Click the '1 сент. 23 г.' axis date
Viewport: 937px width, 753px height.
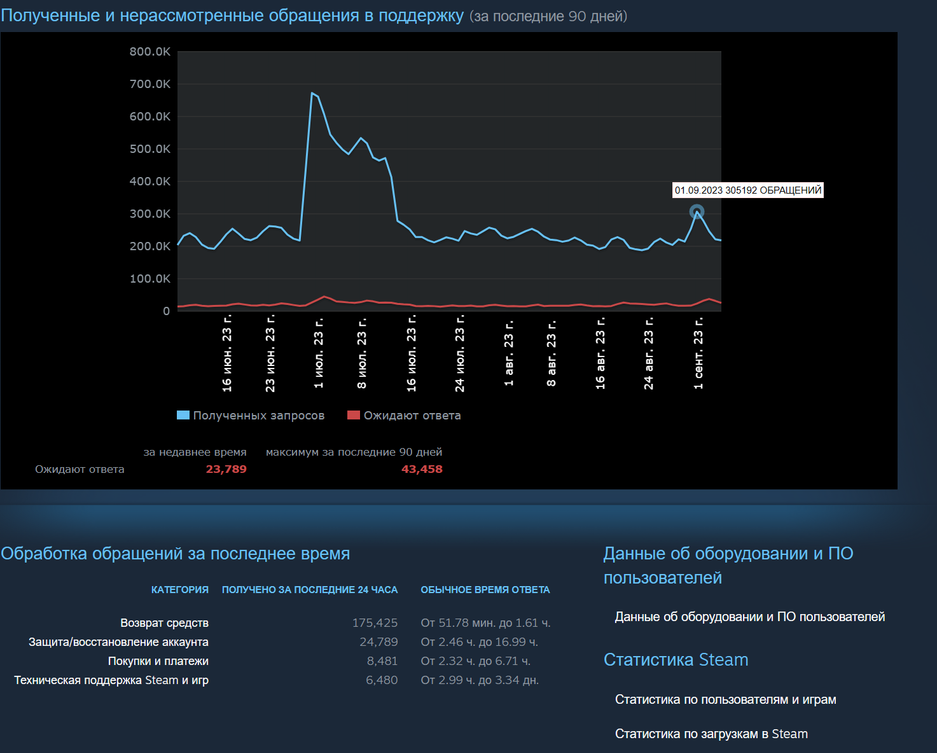pyautogui.click(x=698, y=353)
